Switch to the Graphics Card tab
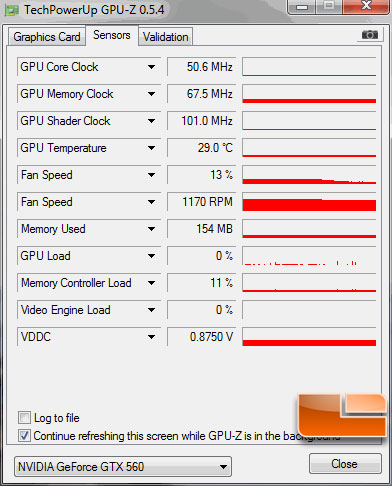 [47, 37]
